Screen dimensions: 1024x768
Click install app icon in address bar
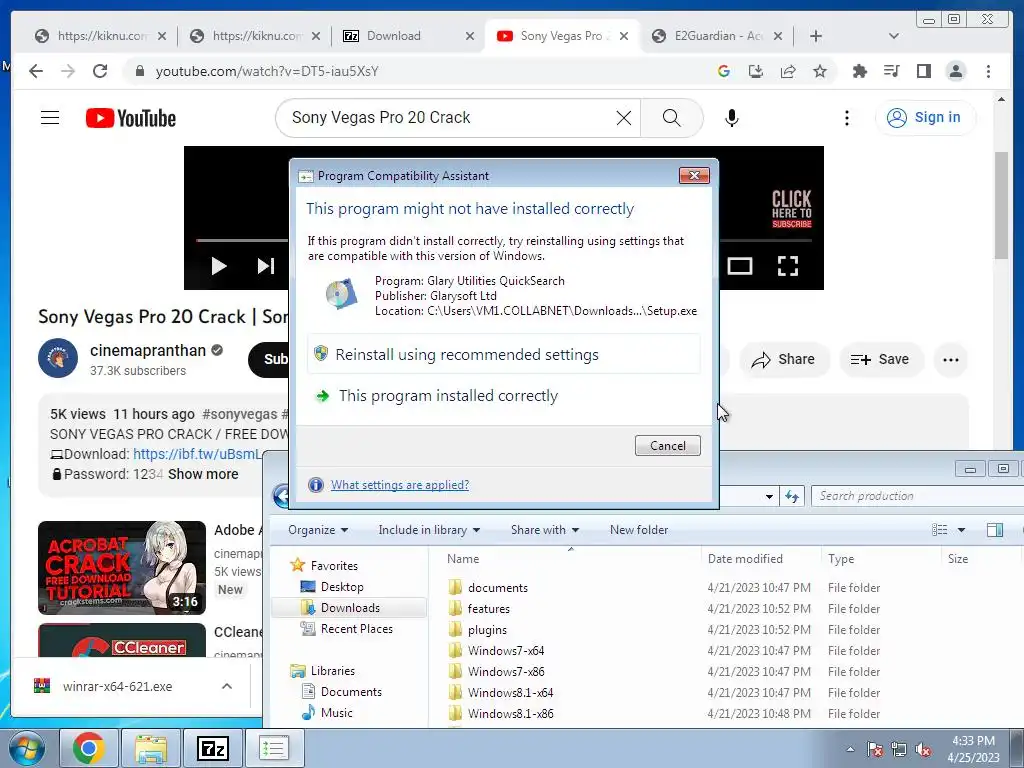click(x=756, y=71)
